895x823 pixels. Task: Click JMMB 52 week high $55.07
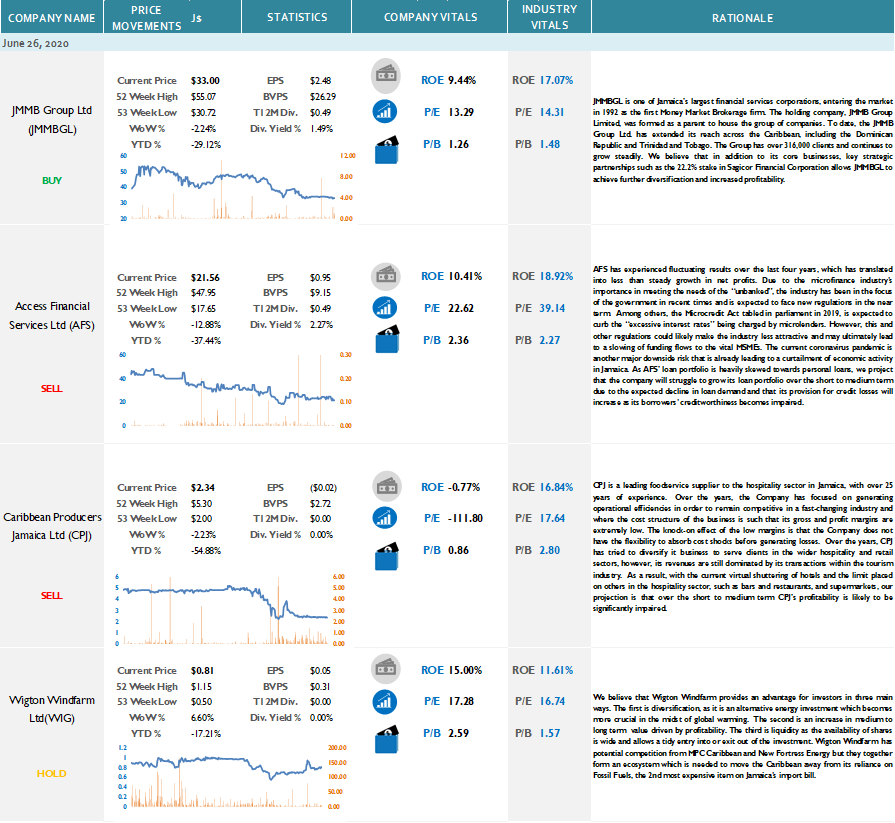click(x=203, y=97)
